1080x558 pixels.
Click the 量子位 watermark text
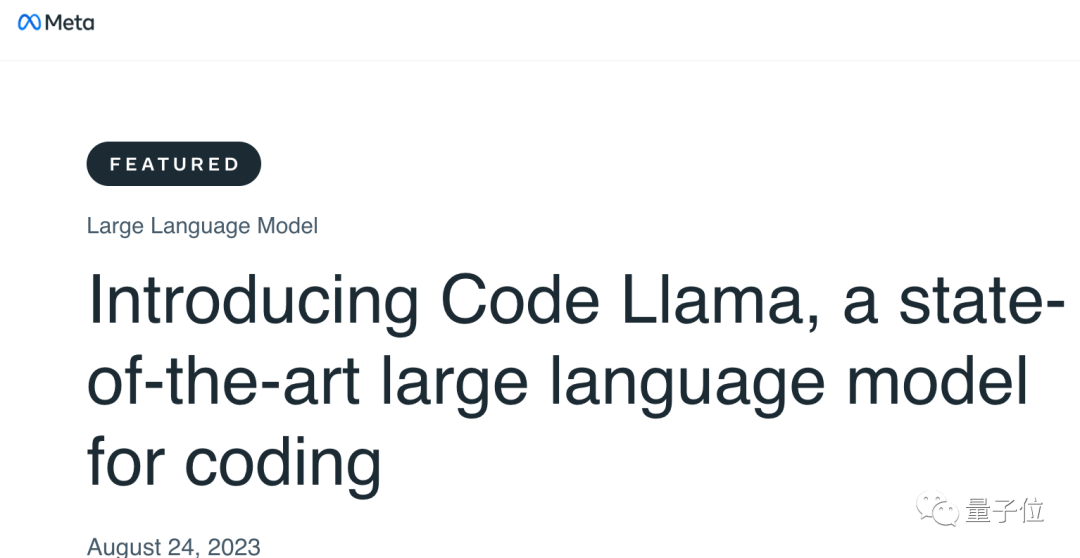tap(1005, 511)
